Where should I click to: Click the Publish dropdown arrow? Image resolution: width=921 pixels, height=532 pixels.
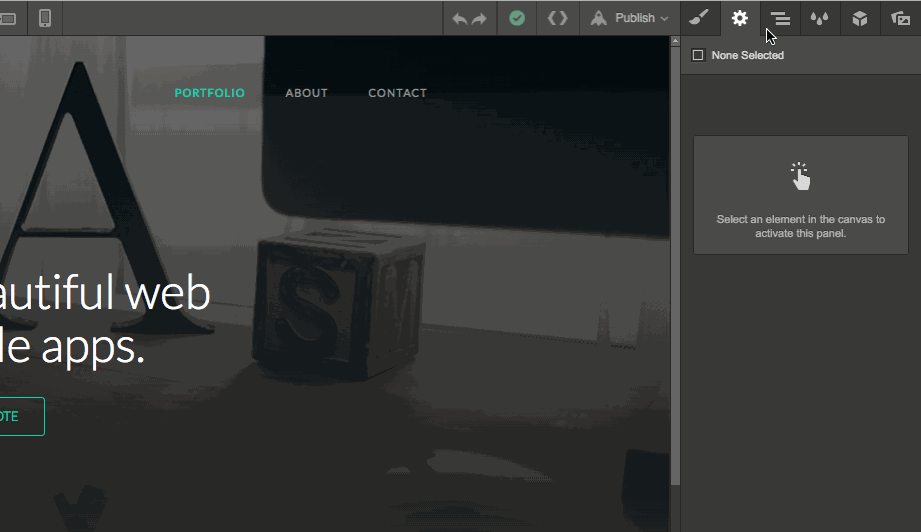click(x=664, y=19)
